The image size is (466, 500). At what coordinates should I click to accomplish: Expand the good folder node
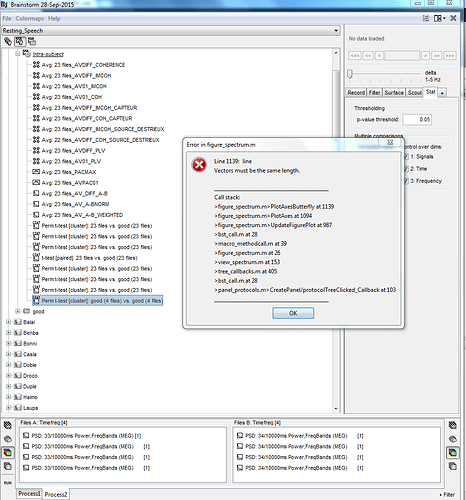click(x=18, y=311)
